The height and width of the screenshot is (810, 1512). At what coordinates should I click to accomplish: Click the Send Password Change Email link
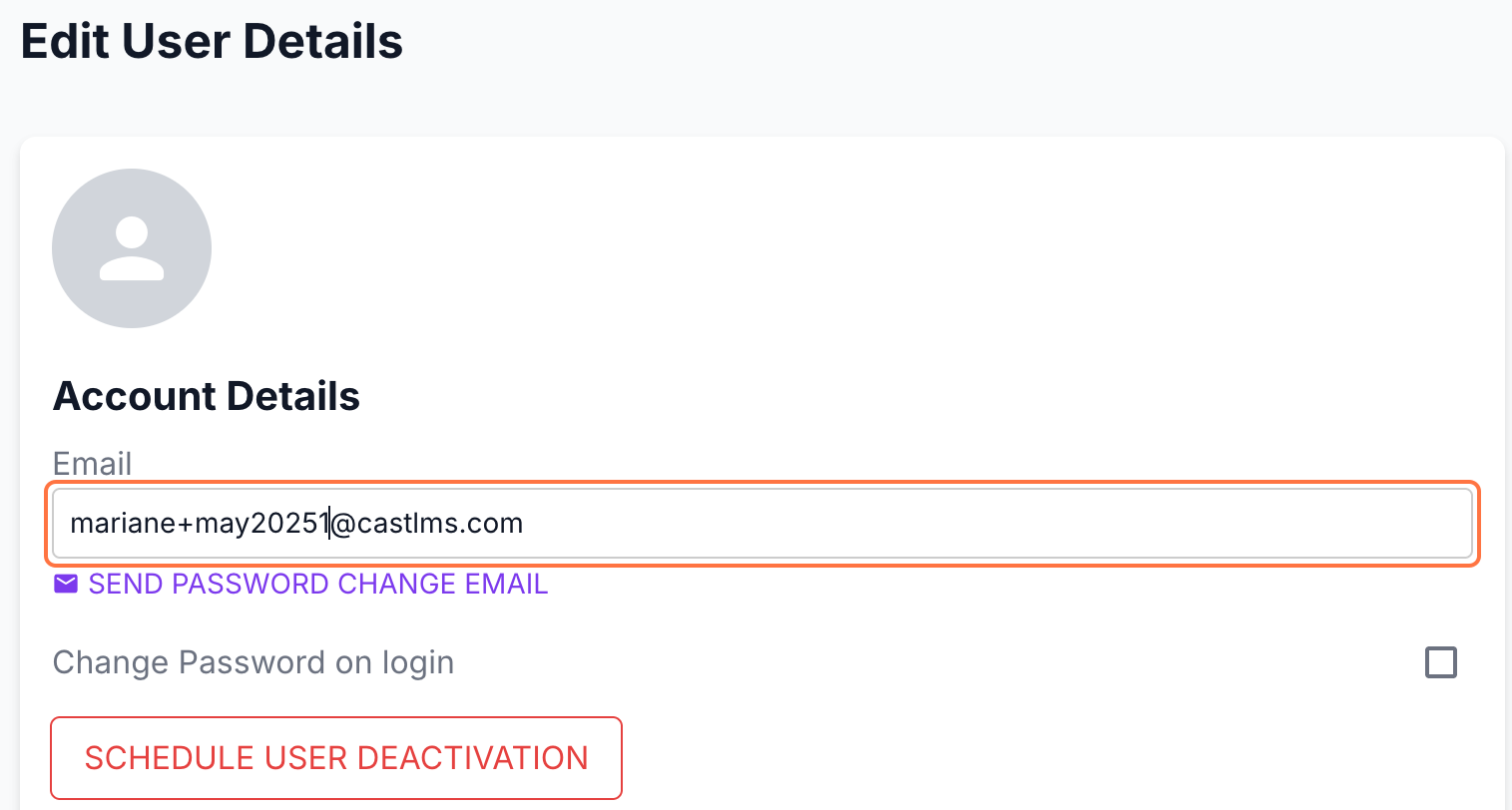click(317, 584)
